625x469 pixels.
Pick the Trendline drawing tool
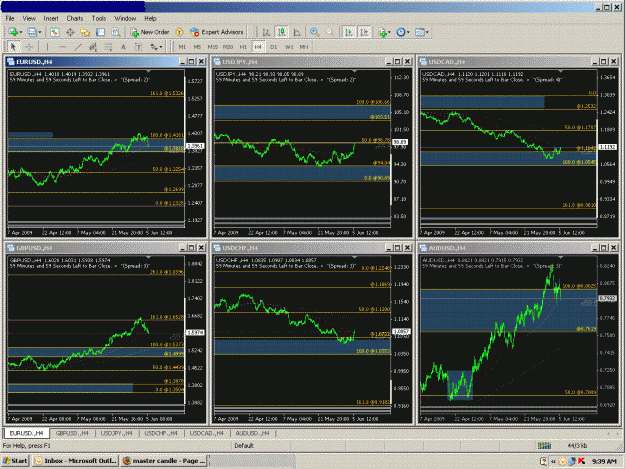78,47
